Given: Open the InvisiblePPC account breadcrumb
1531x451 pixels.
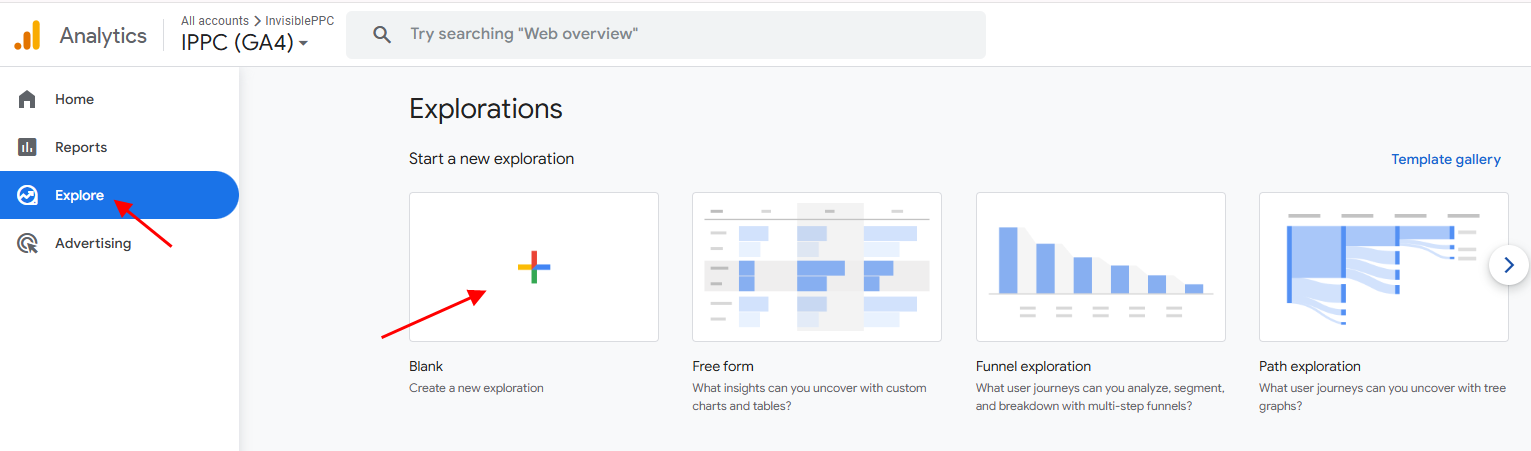Looking at the screenshot, I should [299, 20].
